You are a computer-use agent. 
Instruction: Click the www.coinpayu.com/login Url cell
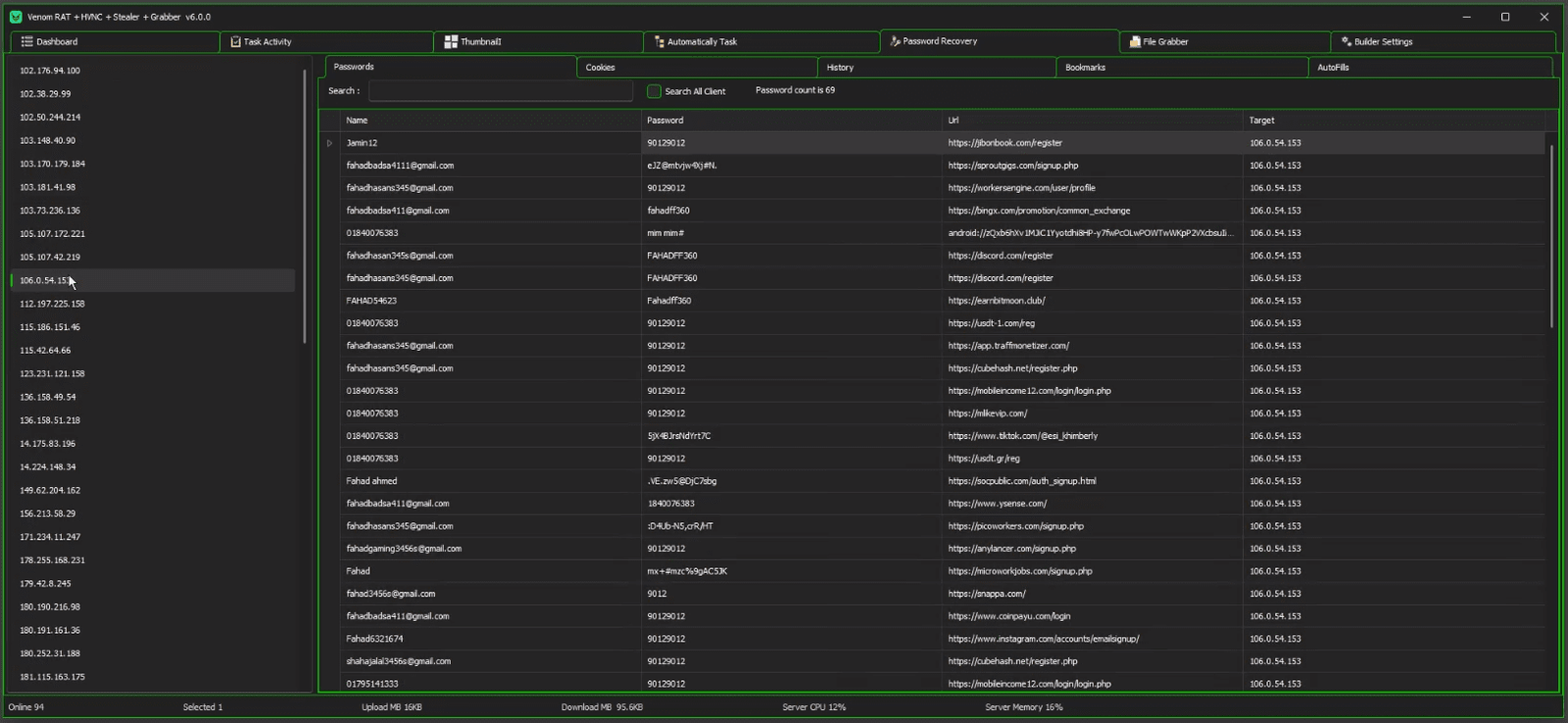point(1093,616)
